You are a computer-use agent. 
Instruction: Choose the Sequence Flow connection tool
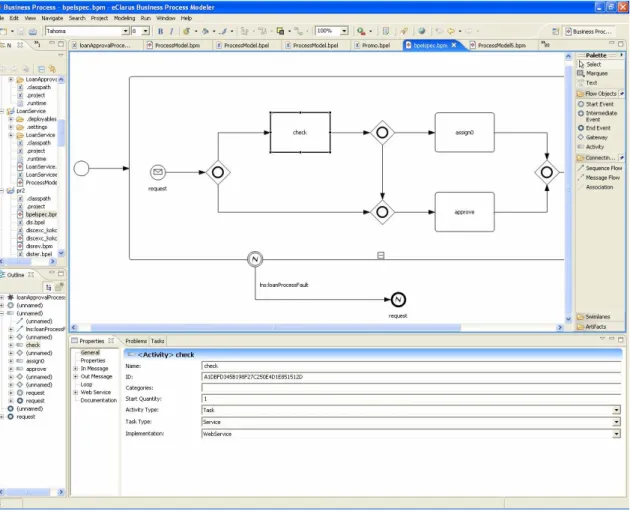[x=600, y=168]
